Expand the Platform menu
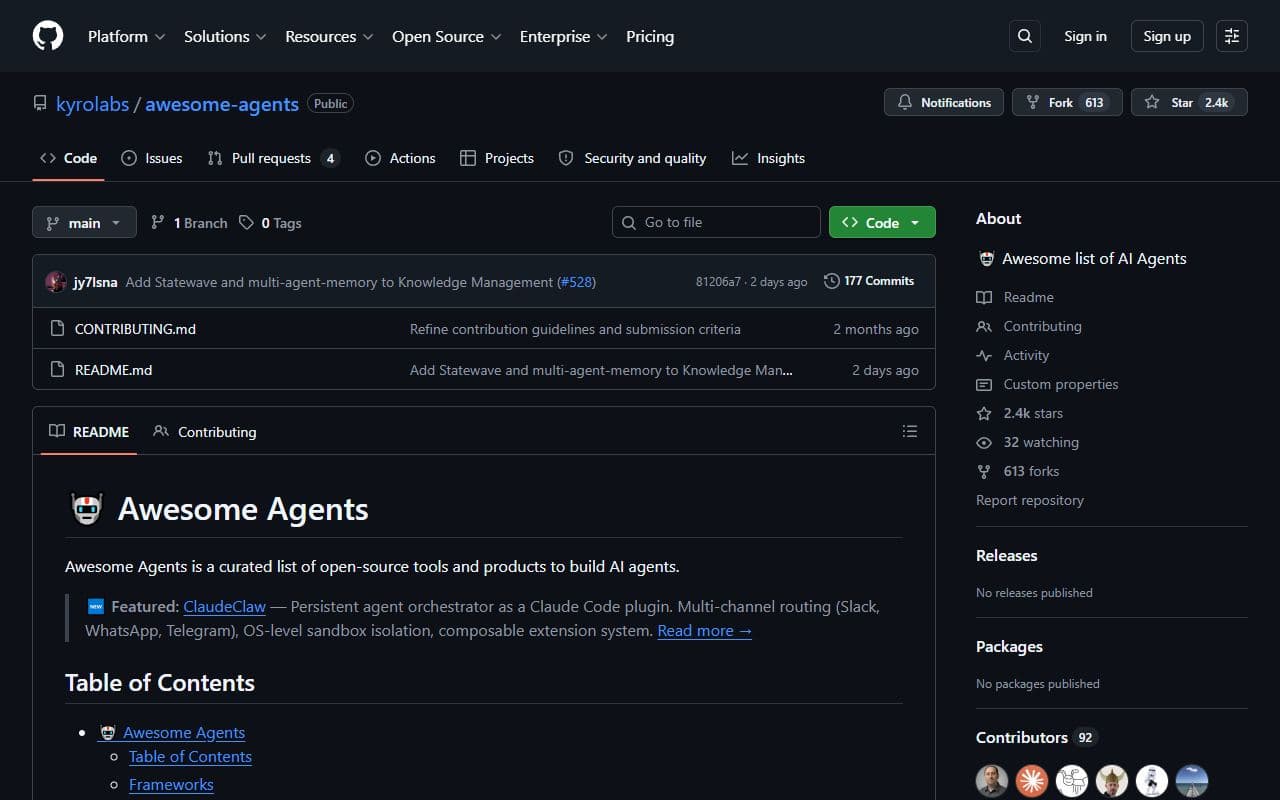 [126, 36]
